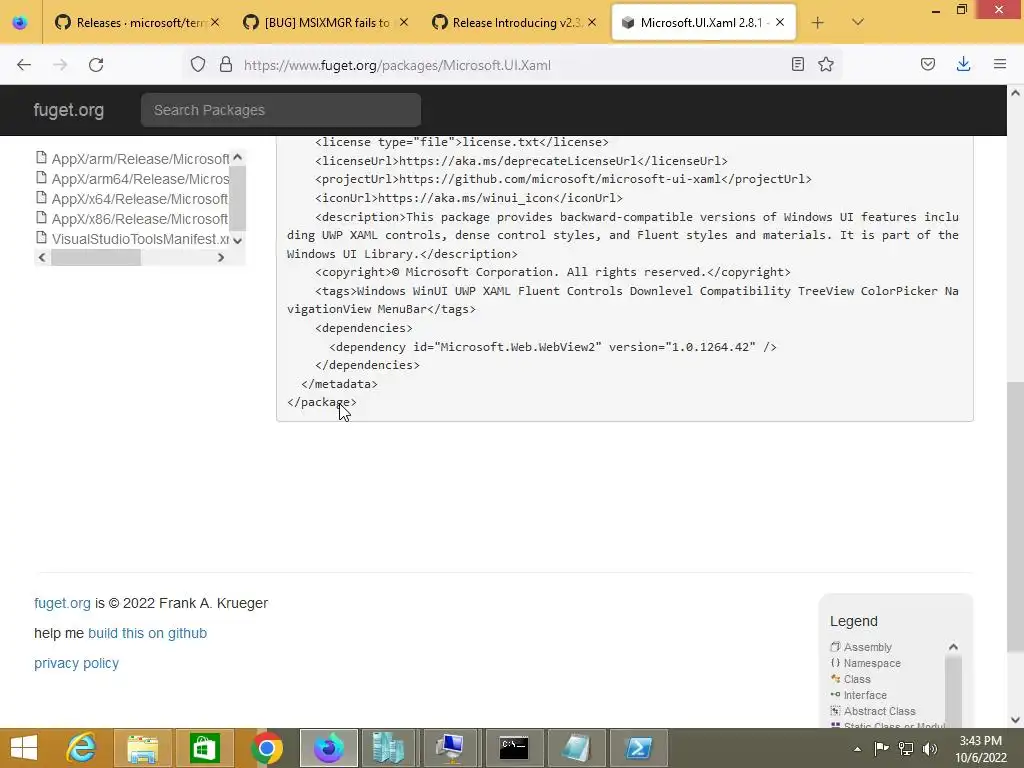The image size is (1024, 768).
Task: Click the forward navigation arrow
Action: click(60, 65)
